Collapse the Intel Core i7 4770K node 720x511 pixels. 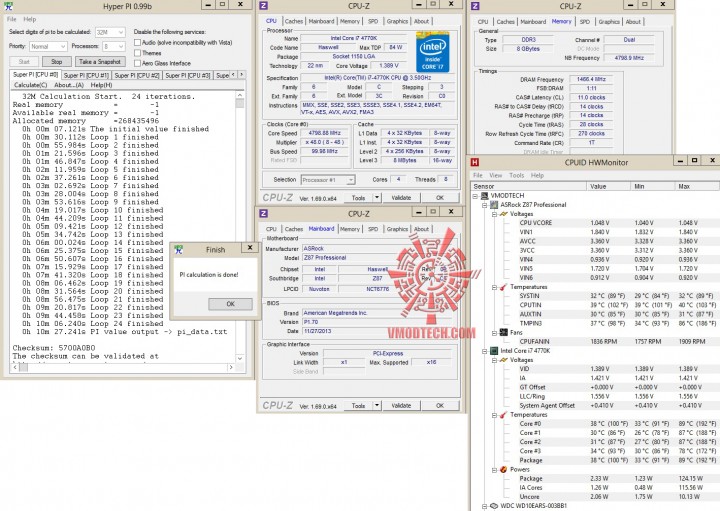tap(485, 351)
